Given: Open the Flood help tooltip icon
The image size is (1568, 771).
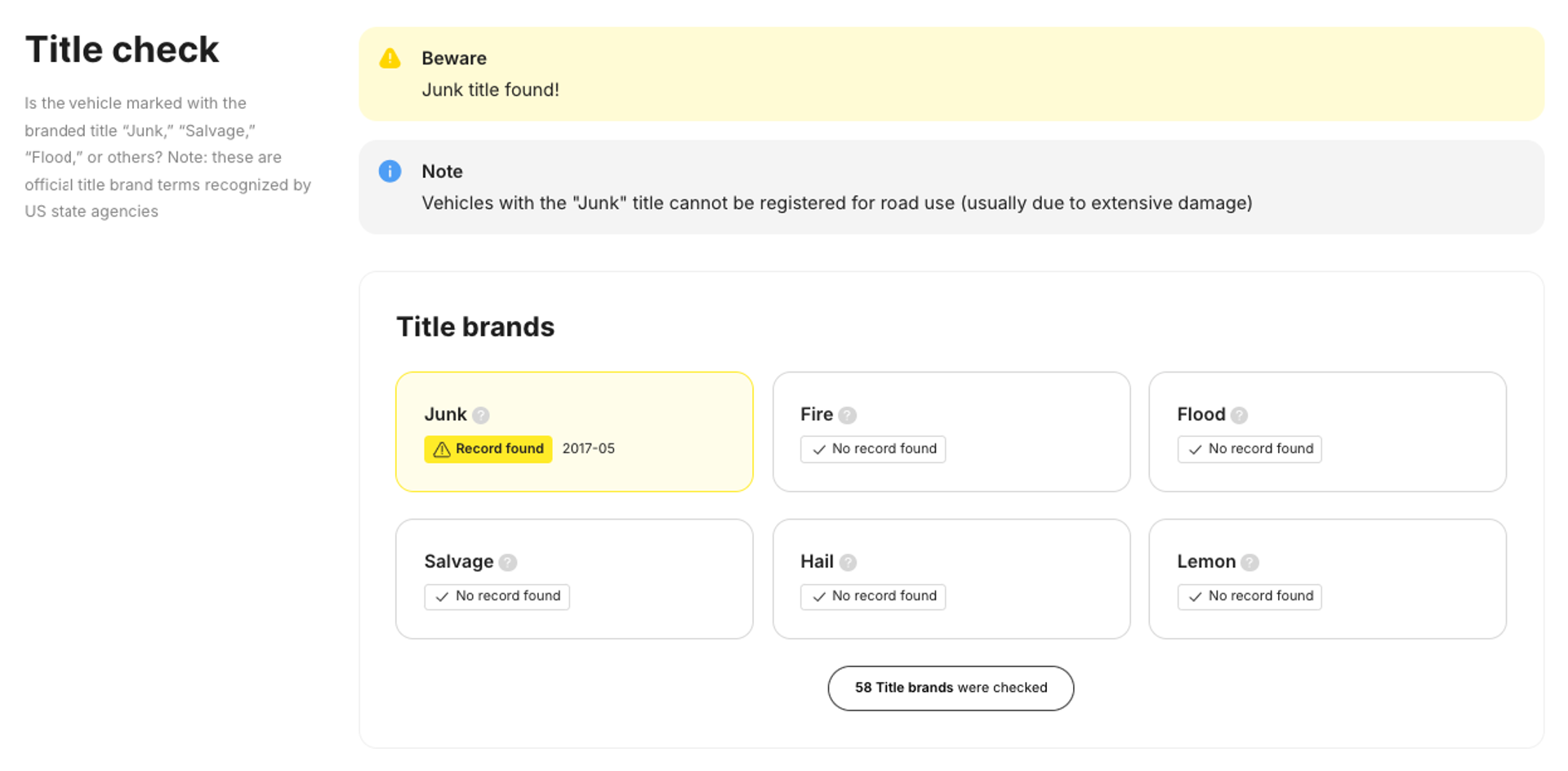Looking at the screenshot, I should click(1239, 416).
